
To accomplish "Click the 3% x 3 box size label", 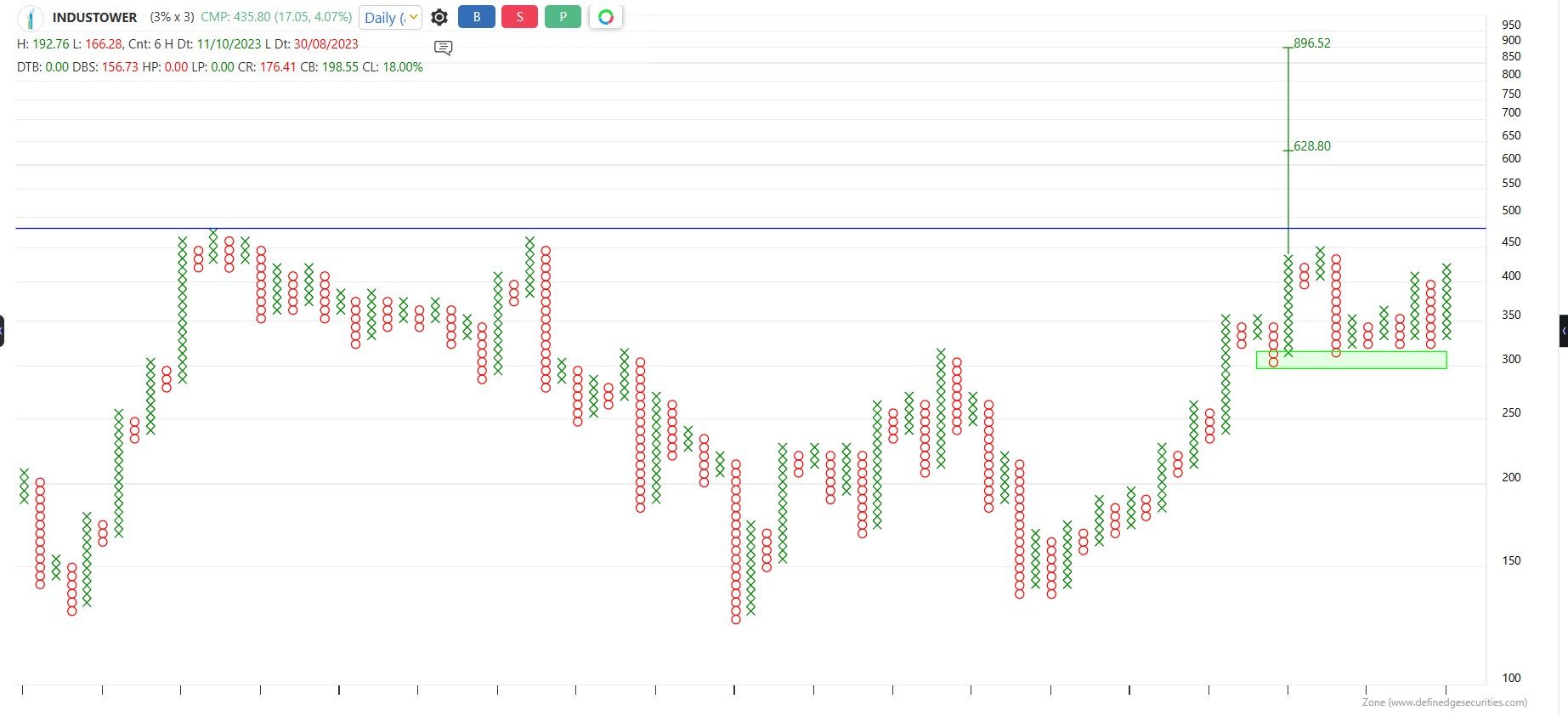I will tap(172, 17).
